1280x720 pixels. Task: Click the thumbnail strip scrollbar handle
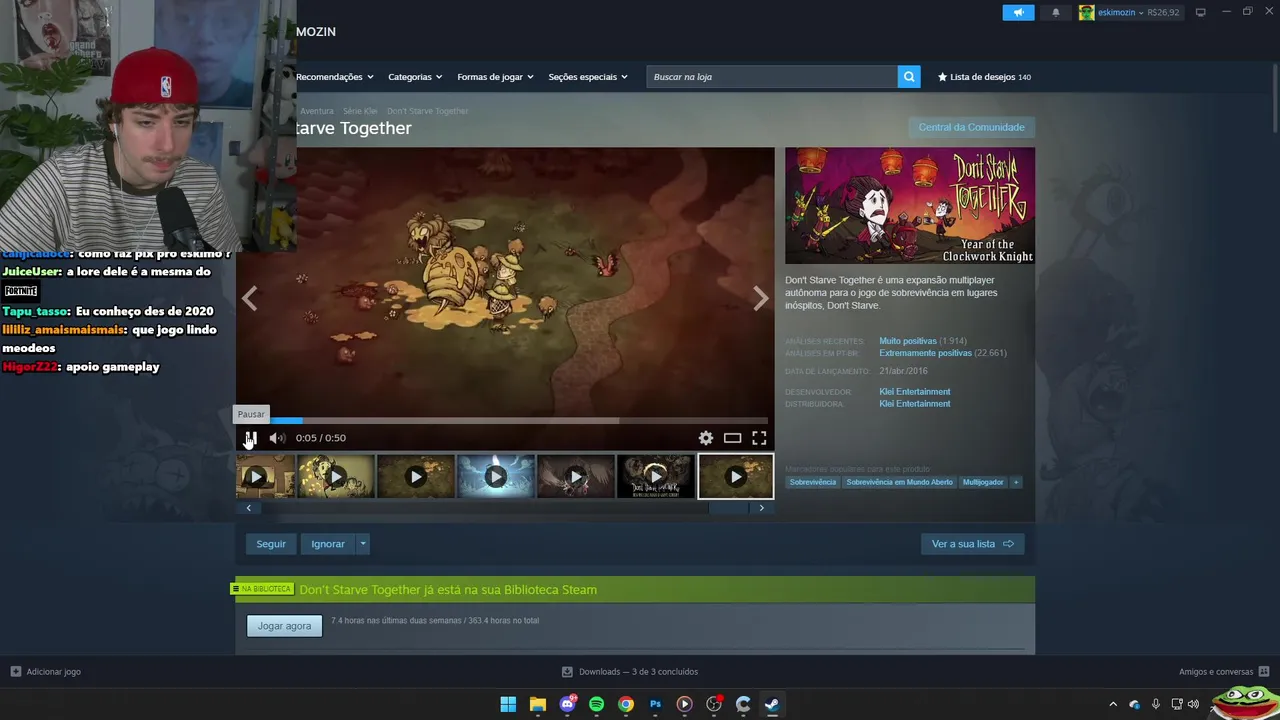(728, 508)
